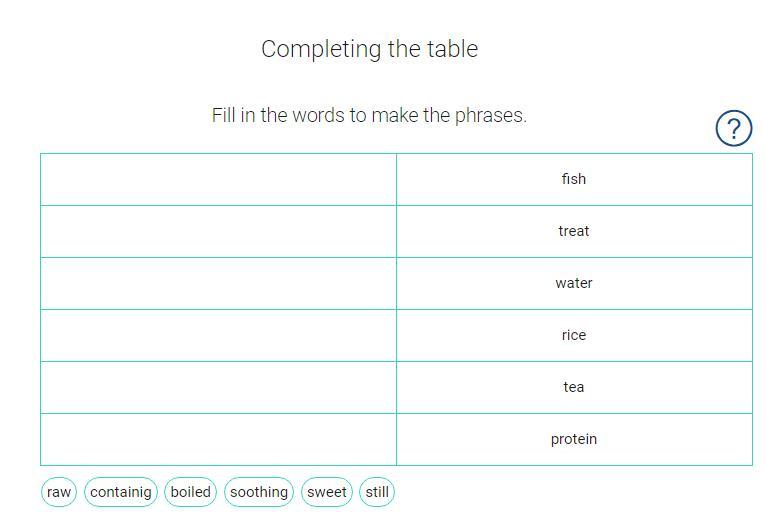This screenshot has height=512, width=766.
Task: Select the 'containig' word chip
Action: coord(121,492)
